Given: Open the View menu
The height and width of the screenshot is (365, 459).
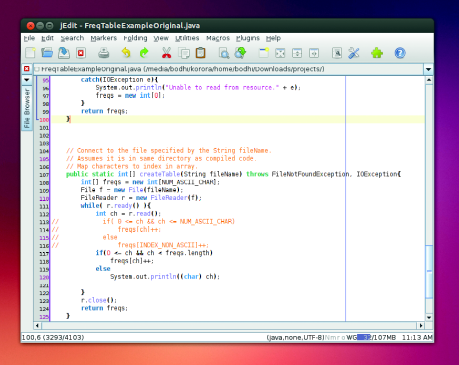Looking at the screenshot, I should point(161,38).
